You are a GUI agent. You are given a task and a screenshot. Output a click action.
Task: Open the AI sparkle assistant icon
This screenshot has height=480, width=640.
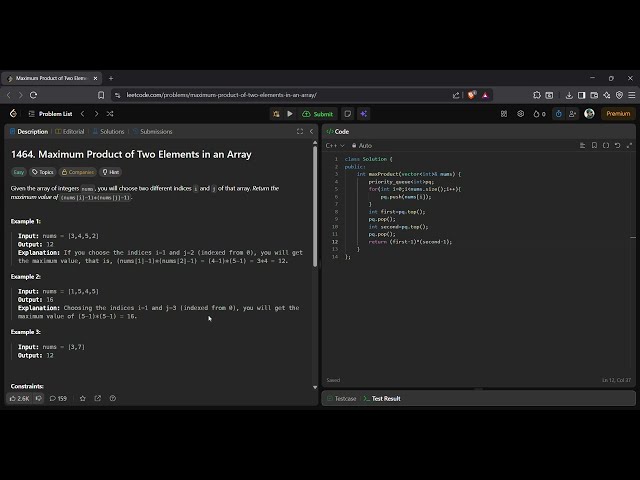coord(364,114)
